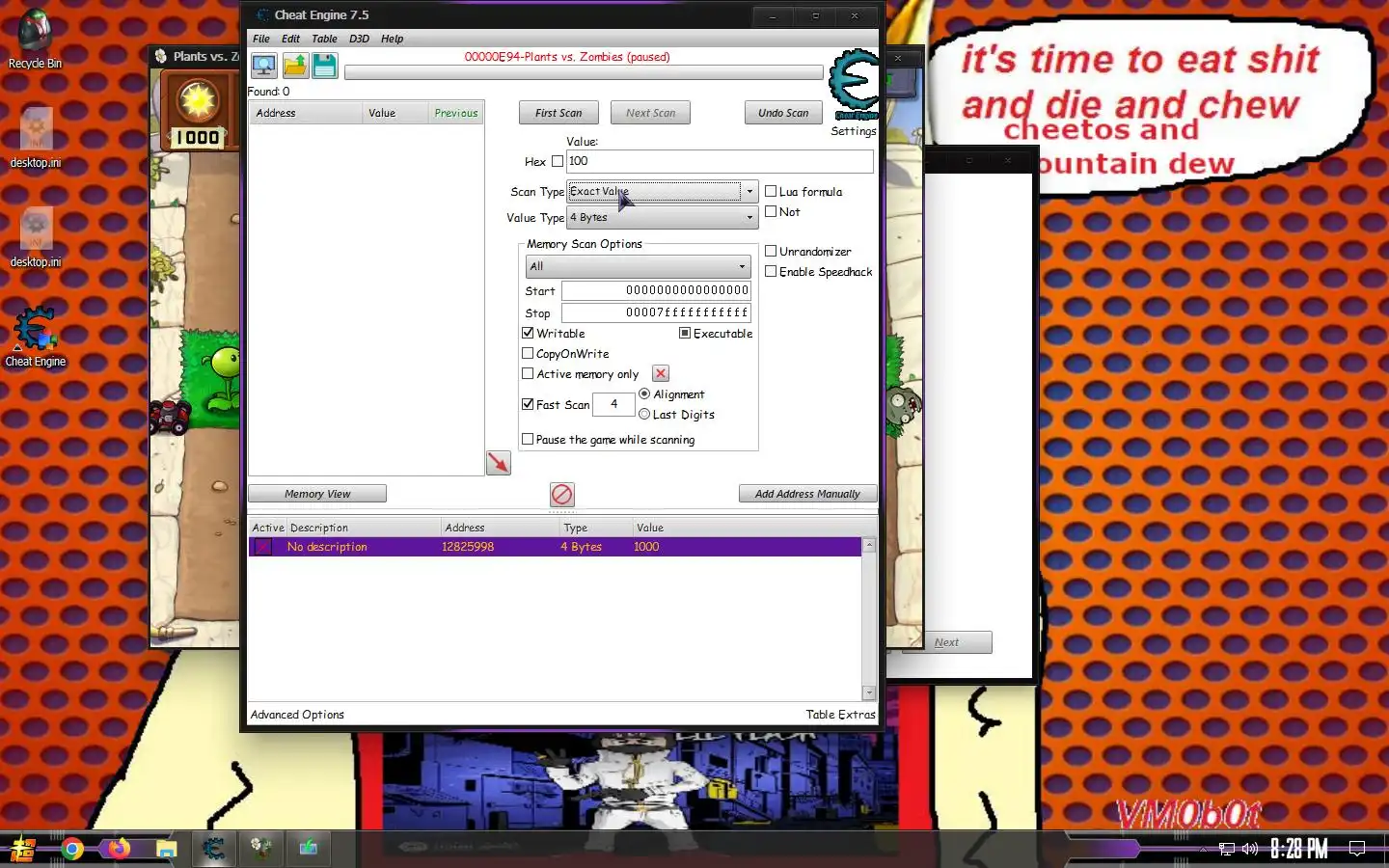Show hidden tray icons arrow
Image resolution: width=1389 pixels, height=868 pixels.
[1203, 850]
